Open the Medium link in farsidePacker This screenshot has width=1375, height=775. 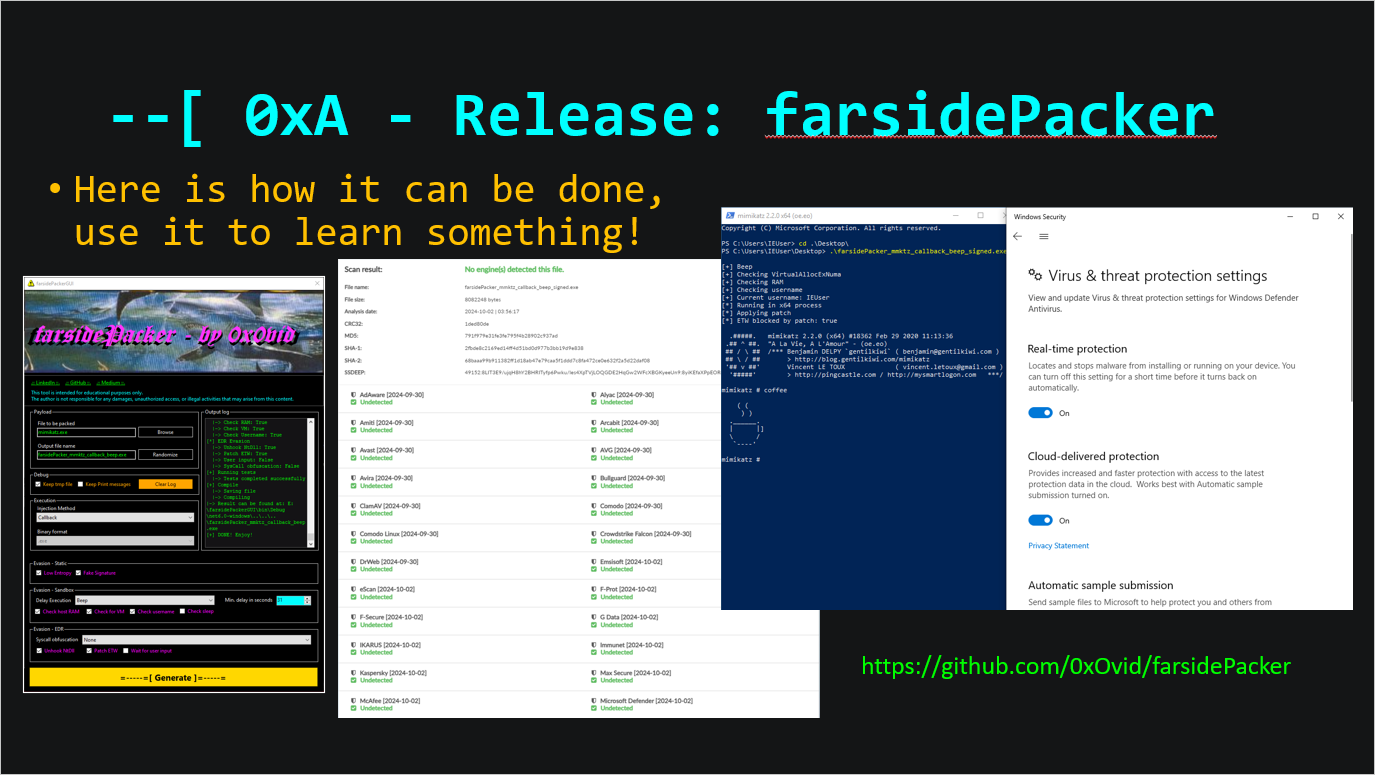(112, 383)
